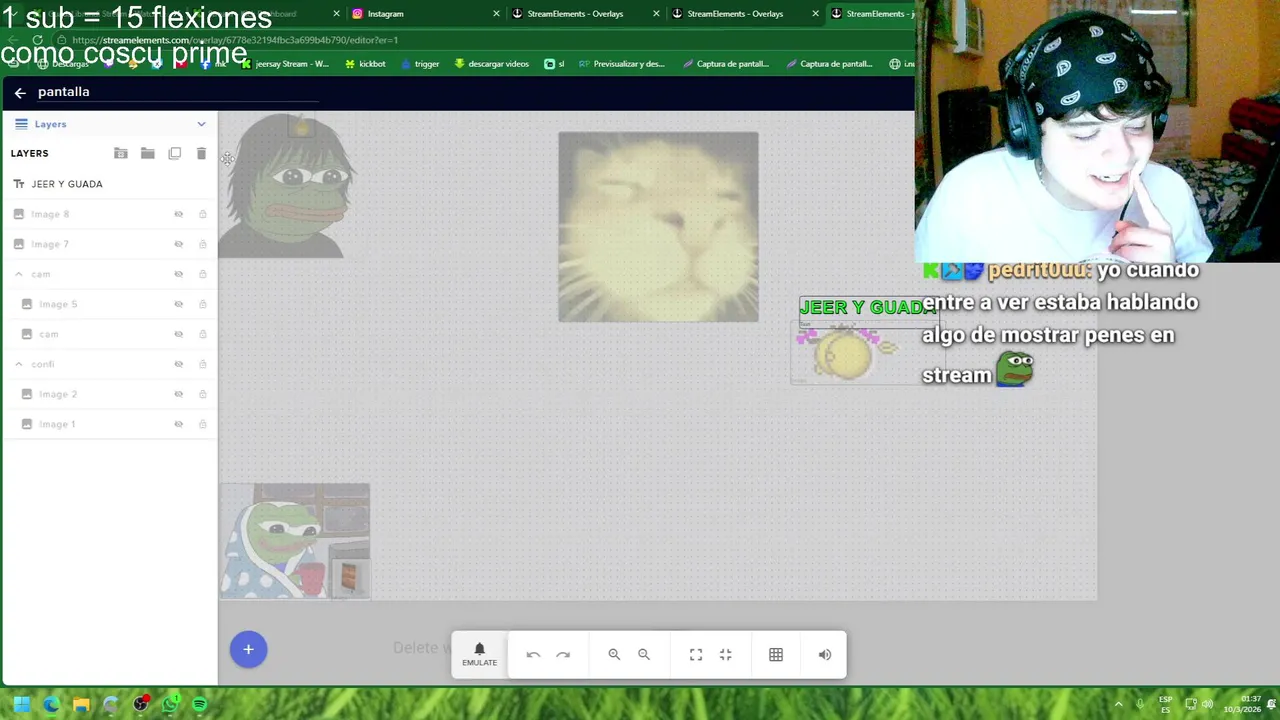Zoom out of the canvas
The image size is (1280, 720).
coord(644,655)
